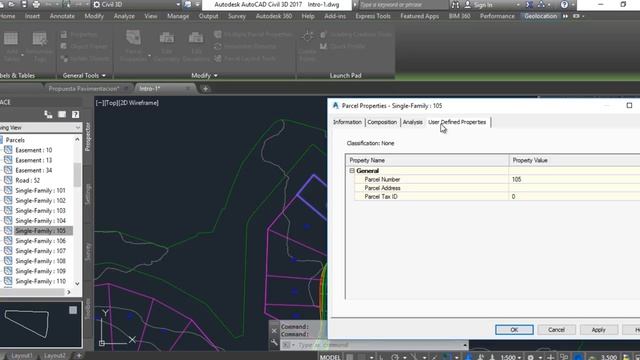Click the Toolspace help question icon

point(76,115)
